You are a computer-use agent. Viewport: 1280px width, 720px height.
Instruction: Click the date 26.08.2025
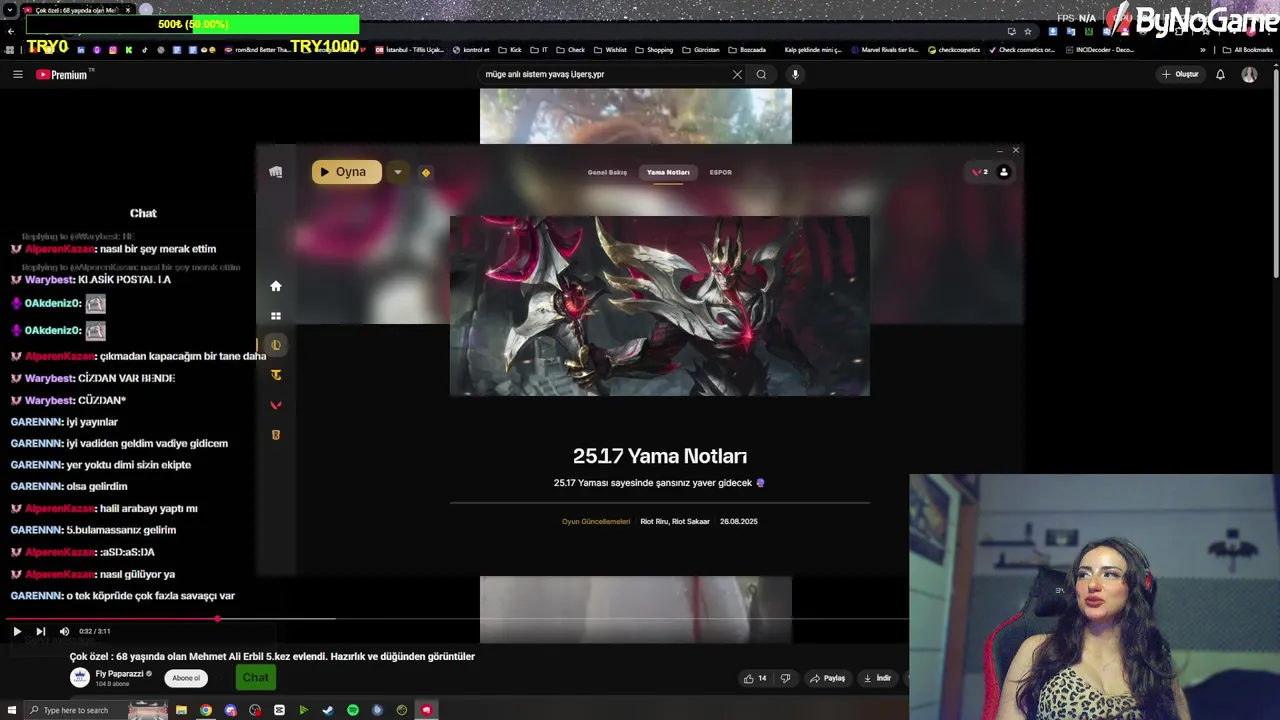click(x=739, y=521)
